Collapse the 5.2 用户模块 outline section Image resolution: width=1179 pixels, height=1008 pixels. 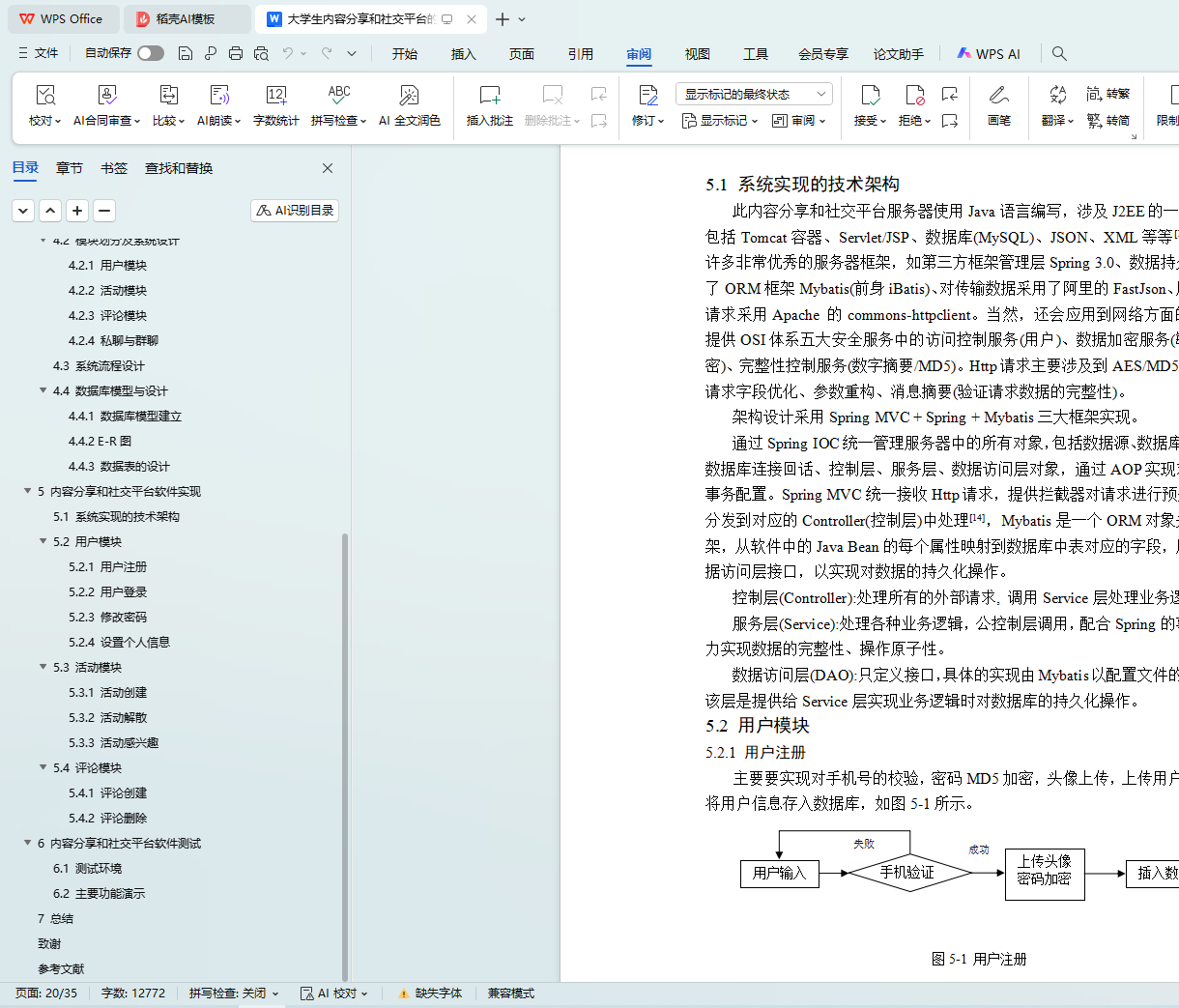click(x=43, y=541)
